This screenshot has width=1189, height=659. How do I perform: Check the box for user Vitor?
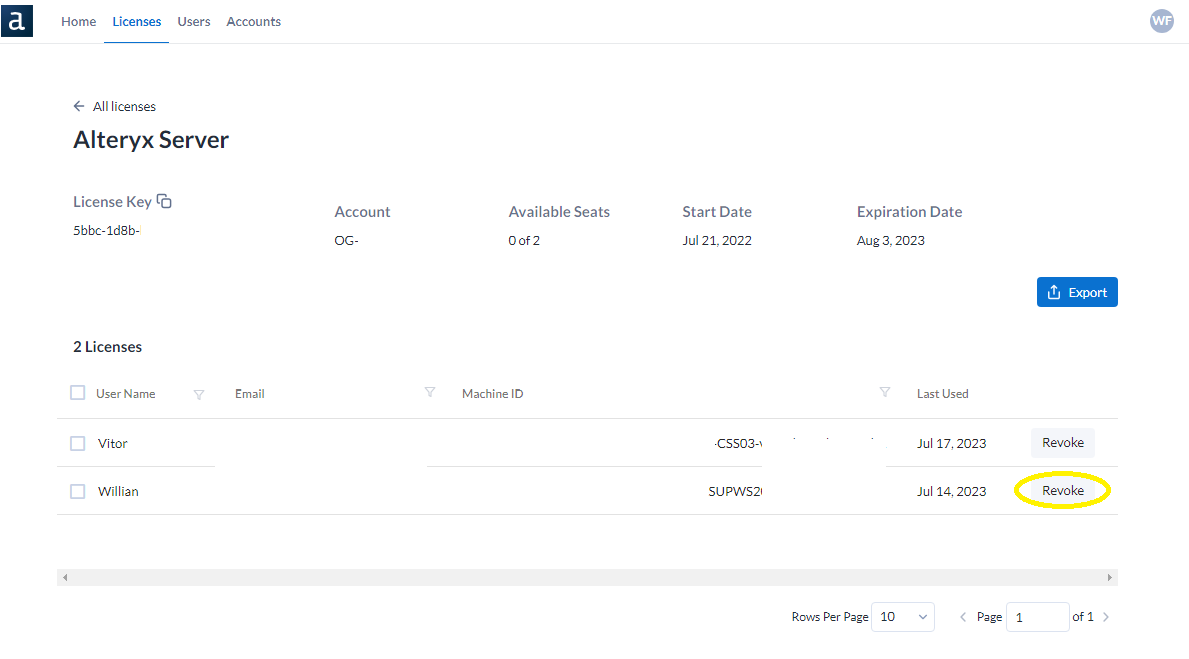click(x=77, y=443)
